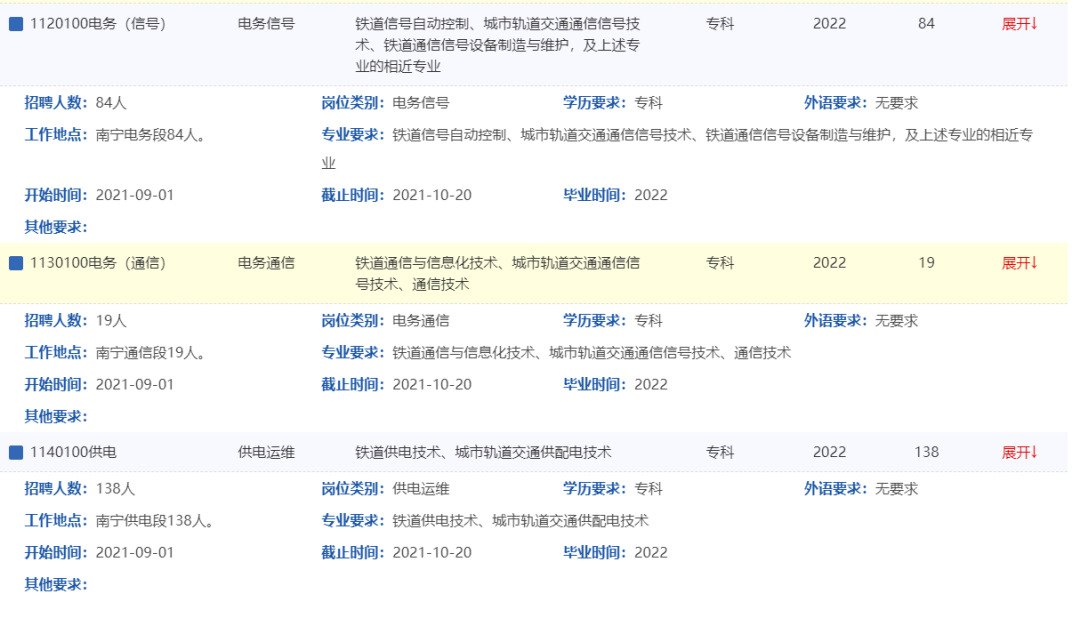
Task: Click the work location 南宁供电段138人。
Action: [155, 520]
